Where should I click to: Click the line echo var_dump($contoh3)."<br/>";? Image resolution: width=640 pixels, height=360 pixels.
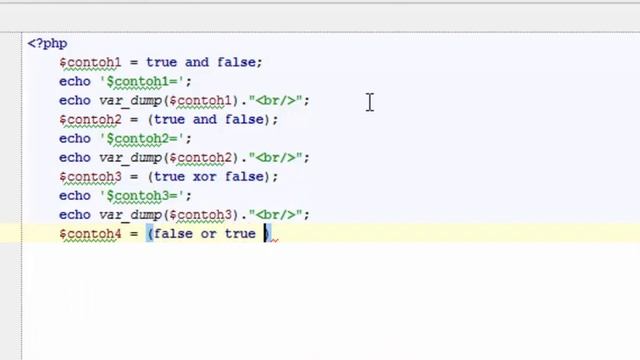[x=184, y=215]
